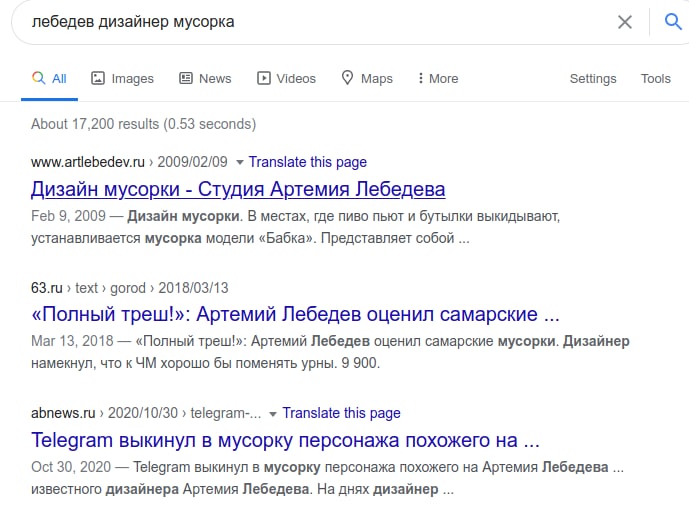Click Translate this page for artlebedev.ru
Viewport: 689px width, 523px height.
tap(308, 162)
